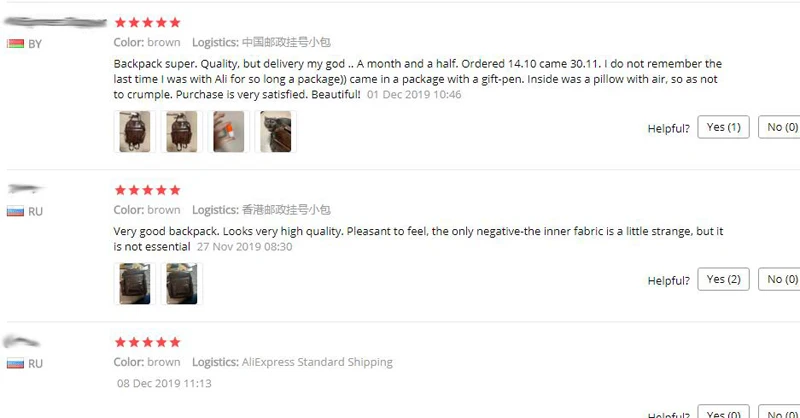This screenshot has width=800, height=418.
Task: Click the star rating of the second review
Action: 147,190
